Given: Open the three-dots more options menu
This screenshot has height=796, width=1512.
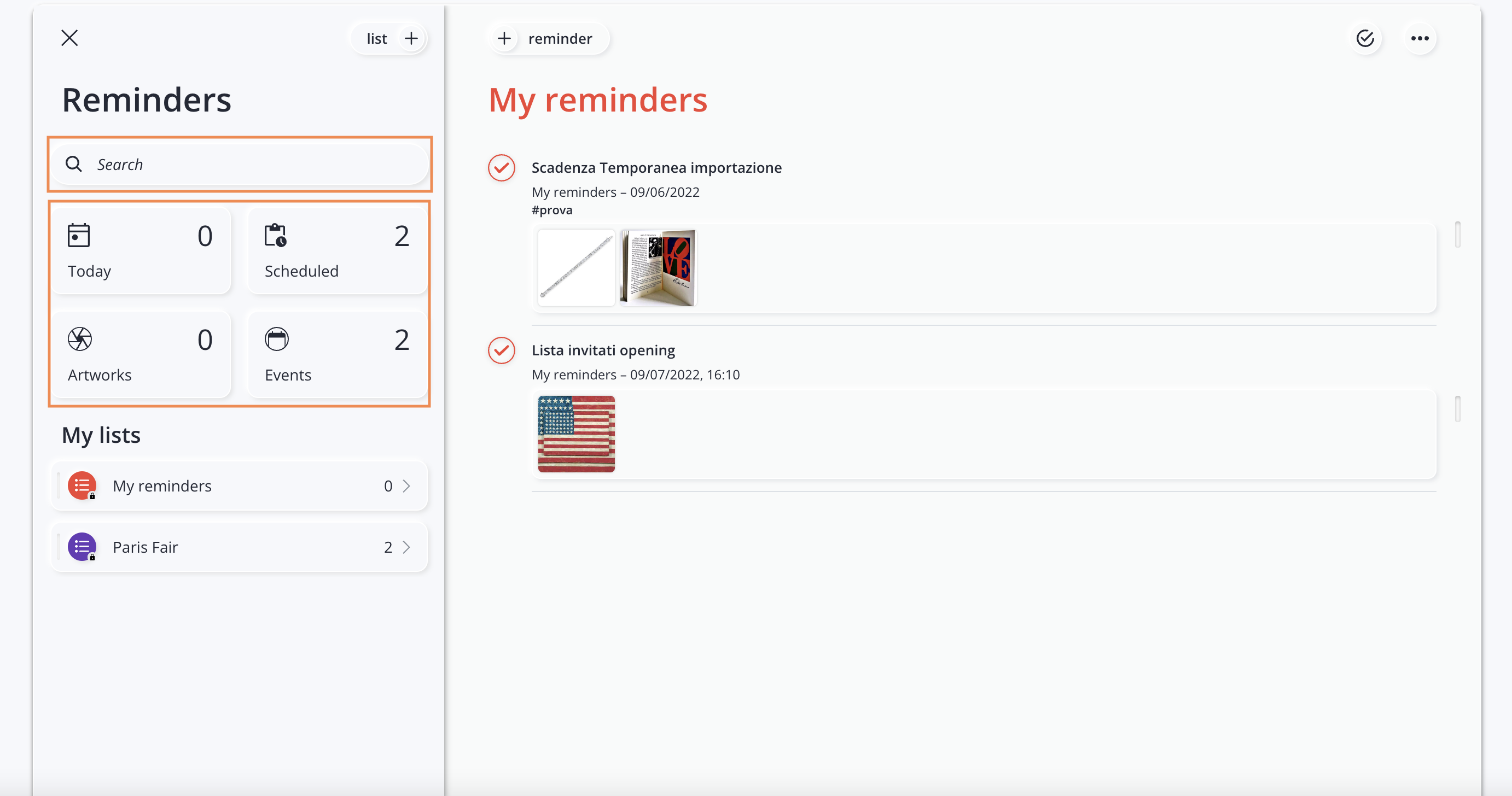Looking at the screenshot, I should pos(1419,38).
